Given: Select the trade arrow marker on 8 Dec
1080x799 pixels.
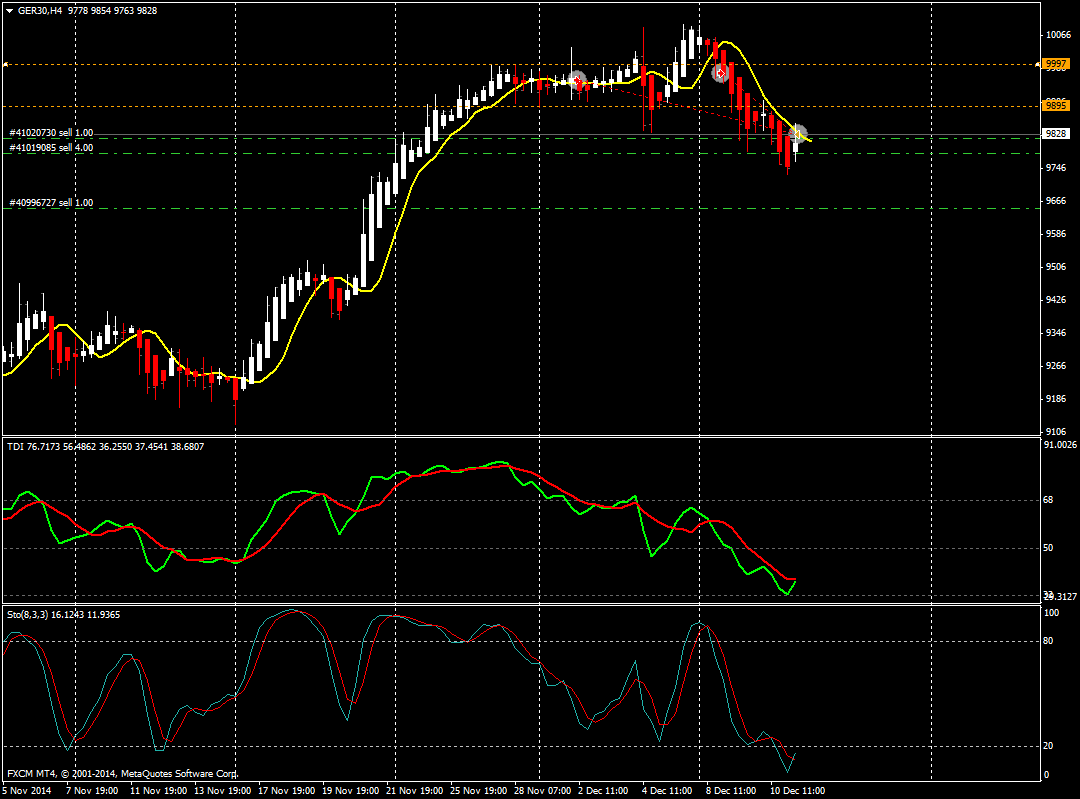Looking at the screenshot, I should pyautogui.click(x=720, y=72).
